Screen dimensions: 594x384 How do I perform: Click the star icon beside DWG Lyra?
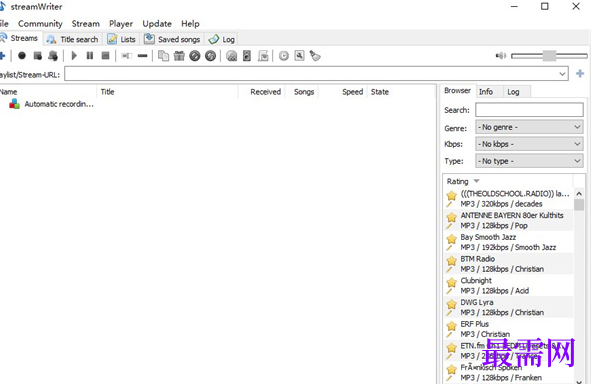click(x=452, y=304)
